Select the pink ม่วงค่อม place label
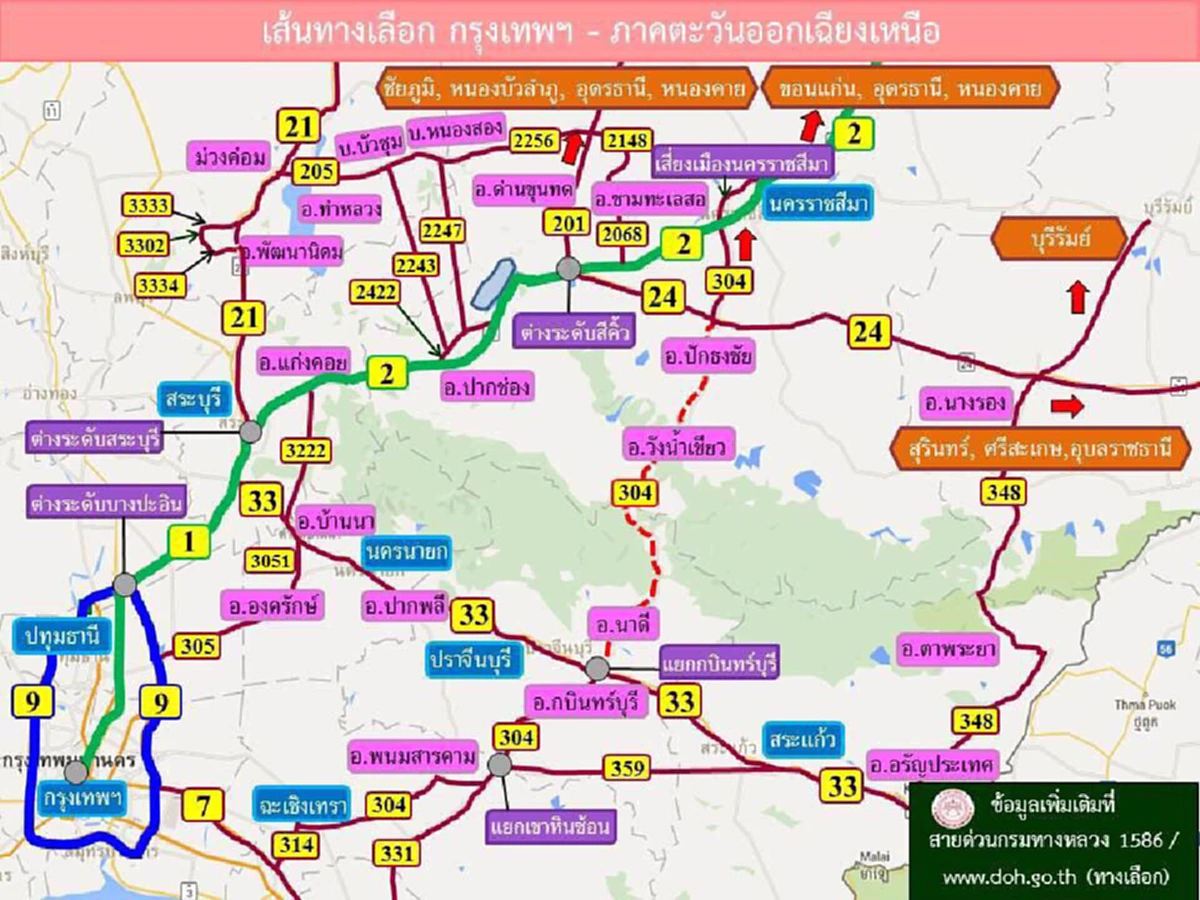This screenshot has height=900, width=1200. [x=230, y=156]
